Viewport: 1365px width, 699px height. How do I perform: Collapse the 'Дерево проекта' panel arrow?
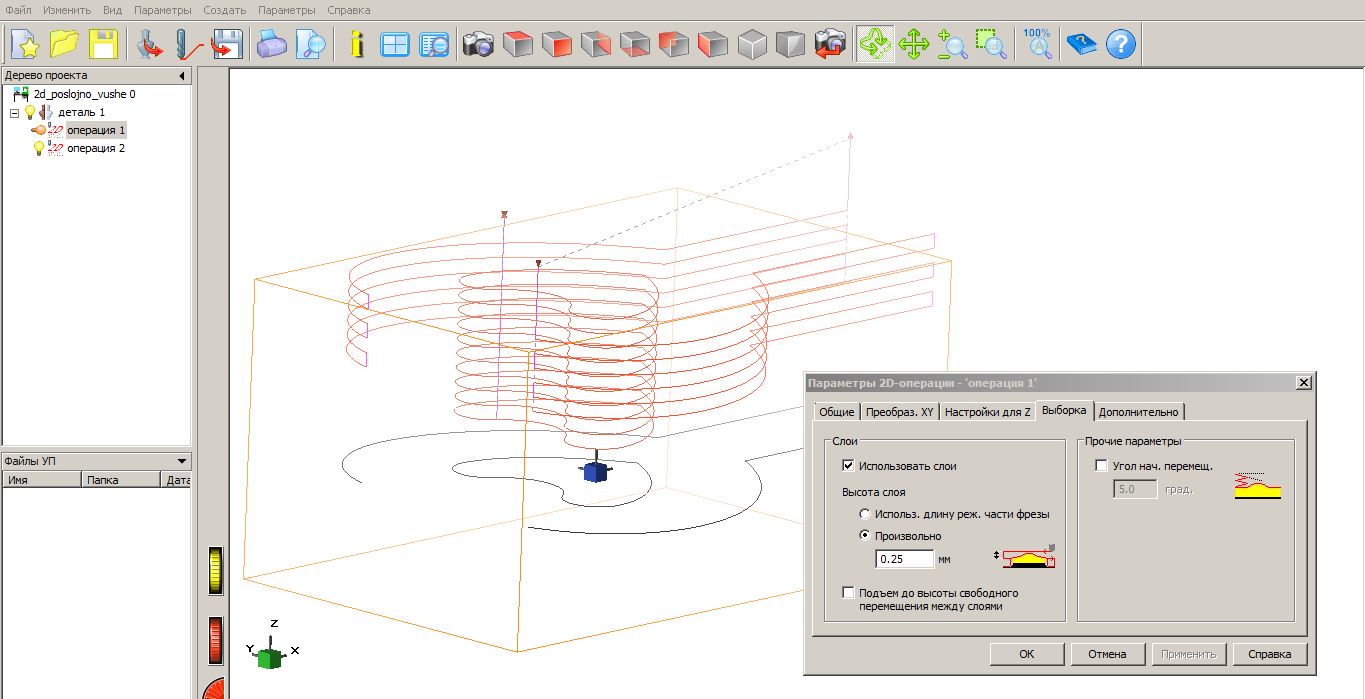182,76
